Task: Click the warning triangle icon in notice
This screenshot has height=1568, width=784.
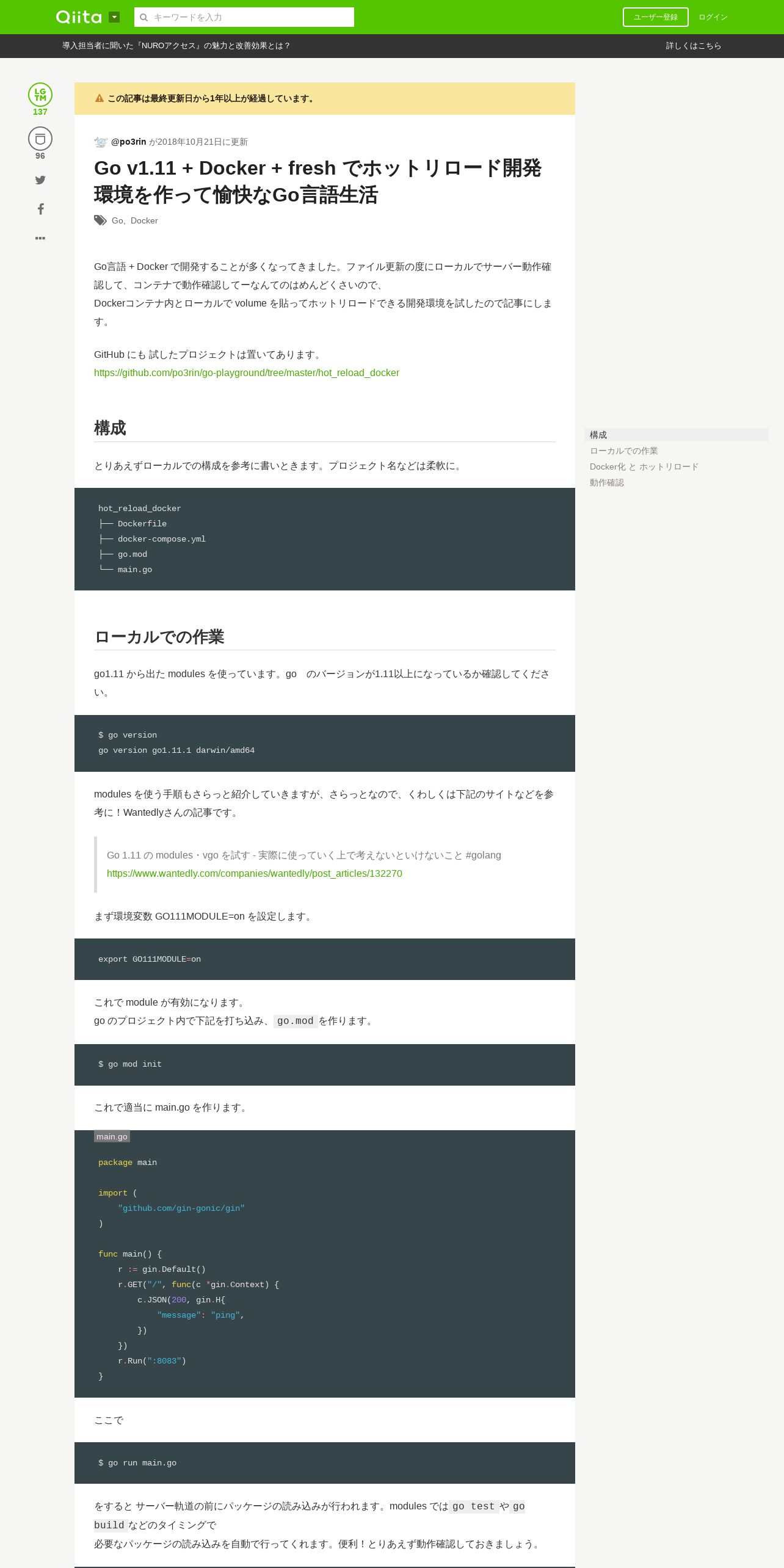Action: (100, 98)
